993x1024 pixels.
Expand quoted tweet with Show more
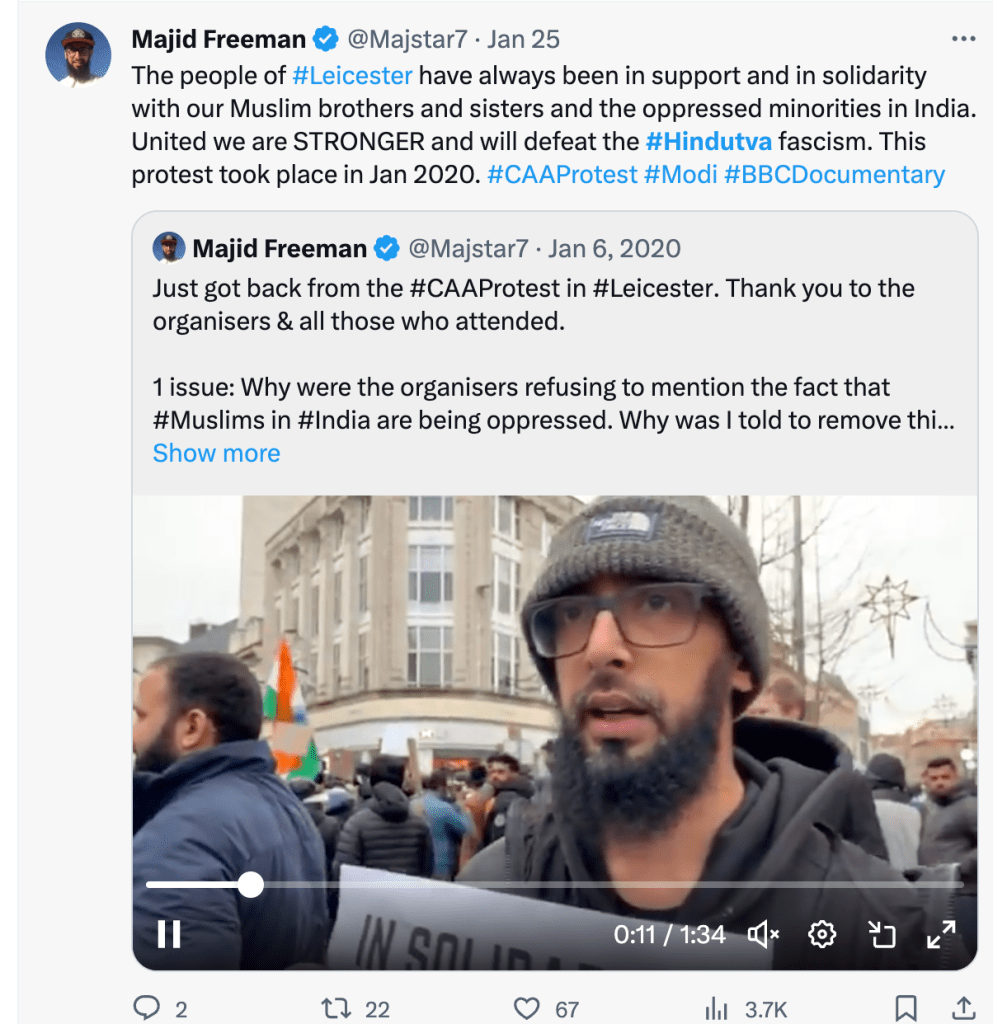(216, 453)
